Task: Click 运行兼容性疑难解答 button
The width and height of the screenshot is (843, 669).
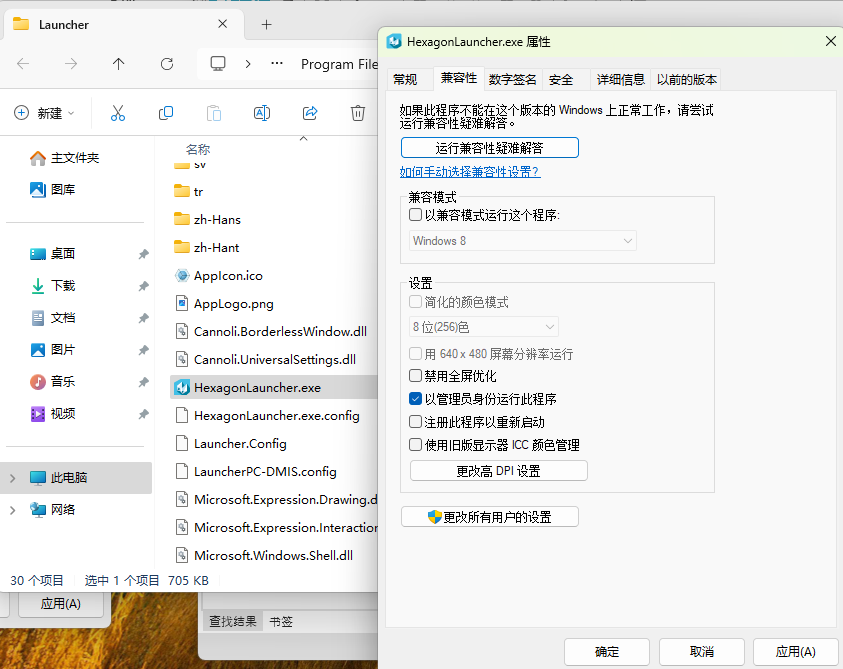Action: (x=489, y=146)
